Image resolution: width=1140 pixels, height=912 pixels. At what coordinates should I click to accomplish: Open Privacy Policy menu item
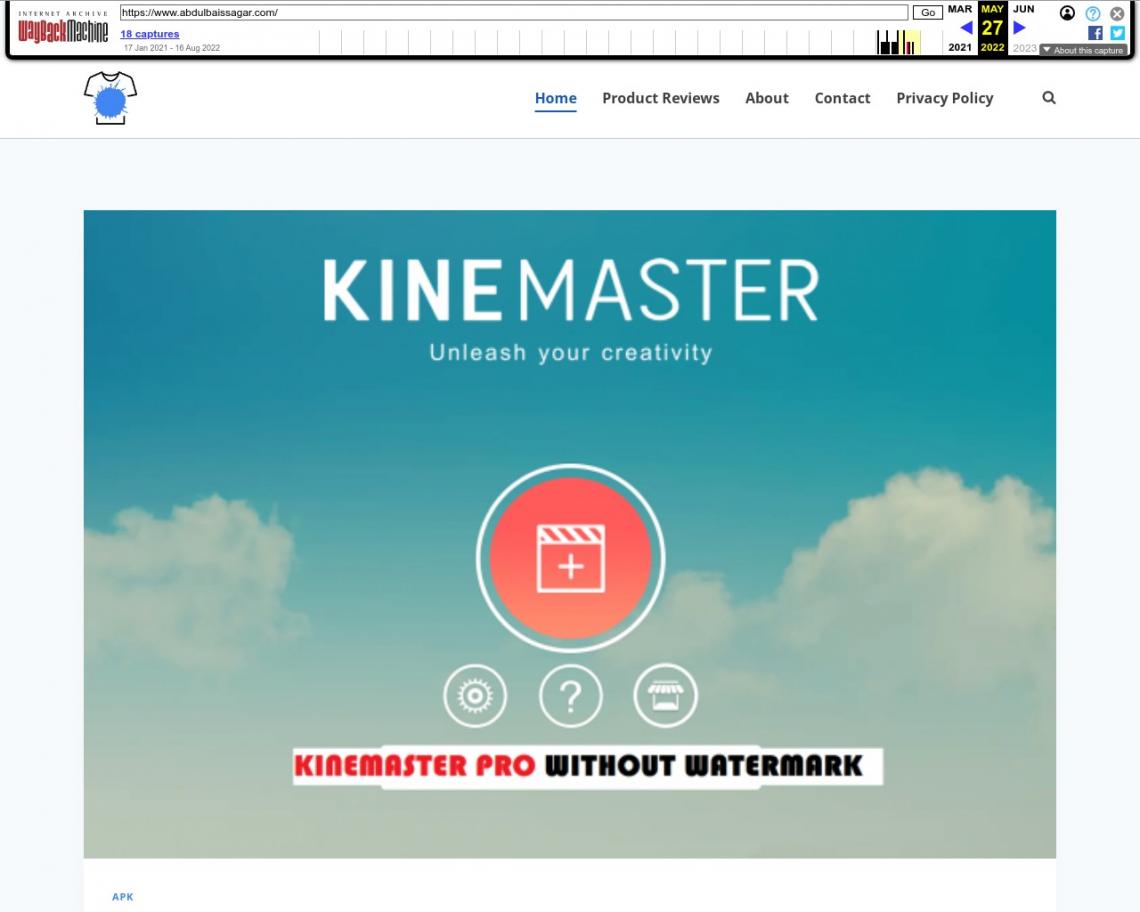tap(944, 98)
